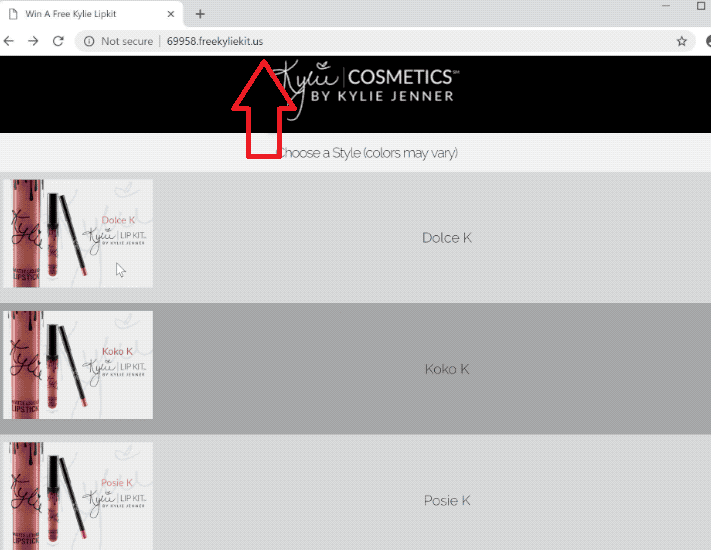The height and width of the screenshot is (550, 711).
Task: Select the Win A Free Kylie Lipkit tab
Action: coord(92,14)
